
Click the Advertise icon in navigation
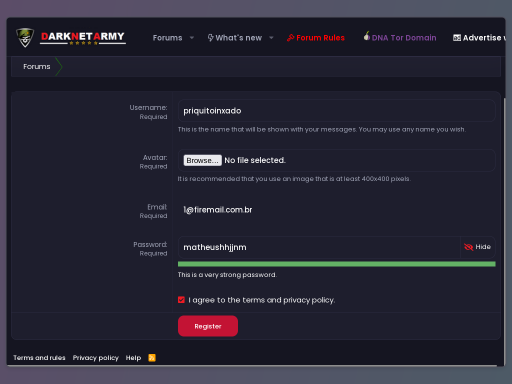coord(457,38)
